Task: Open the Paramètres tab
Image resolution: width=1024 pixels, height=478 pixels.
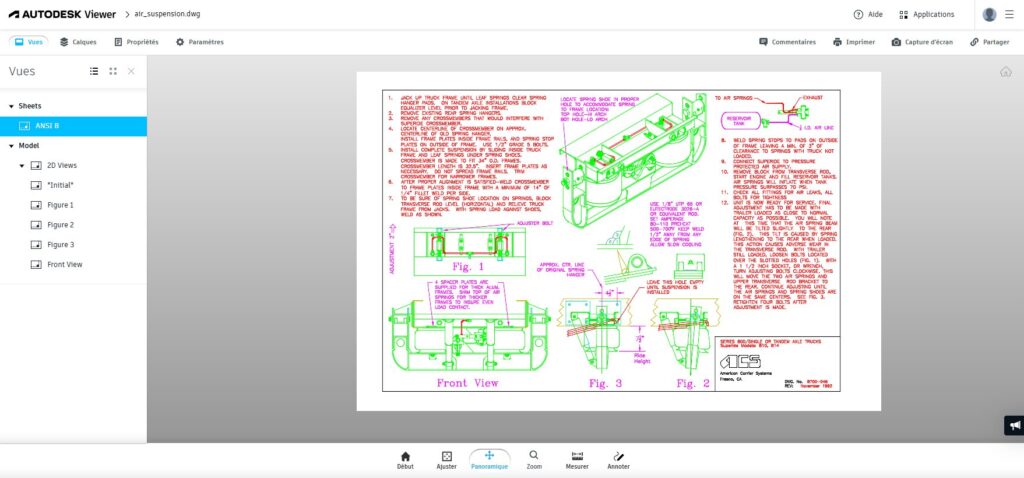Action: [x=200, y=42]
